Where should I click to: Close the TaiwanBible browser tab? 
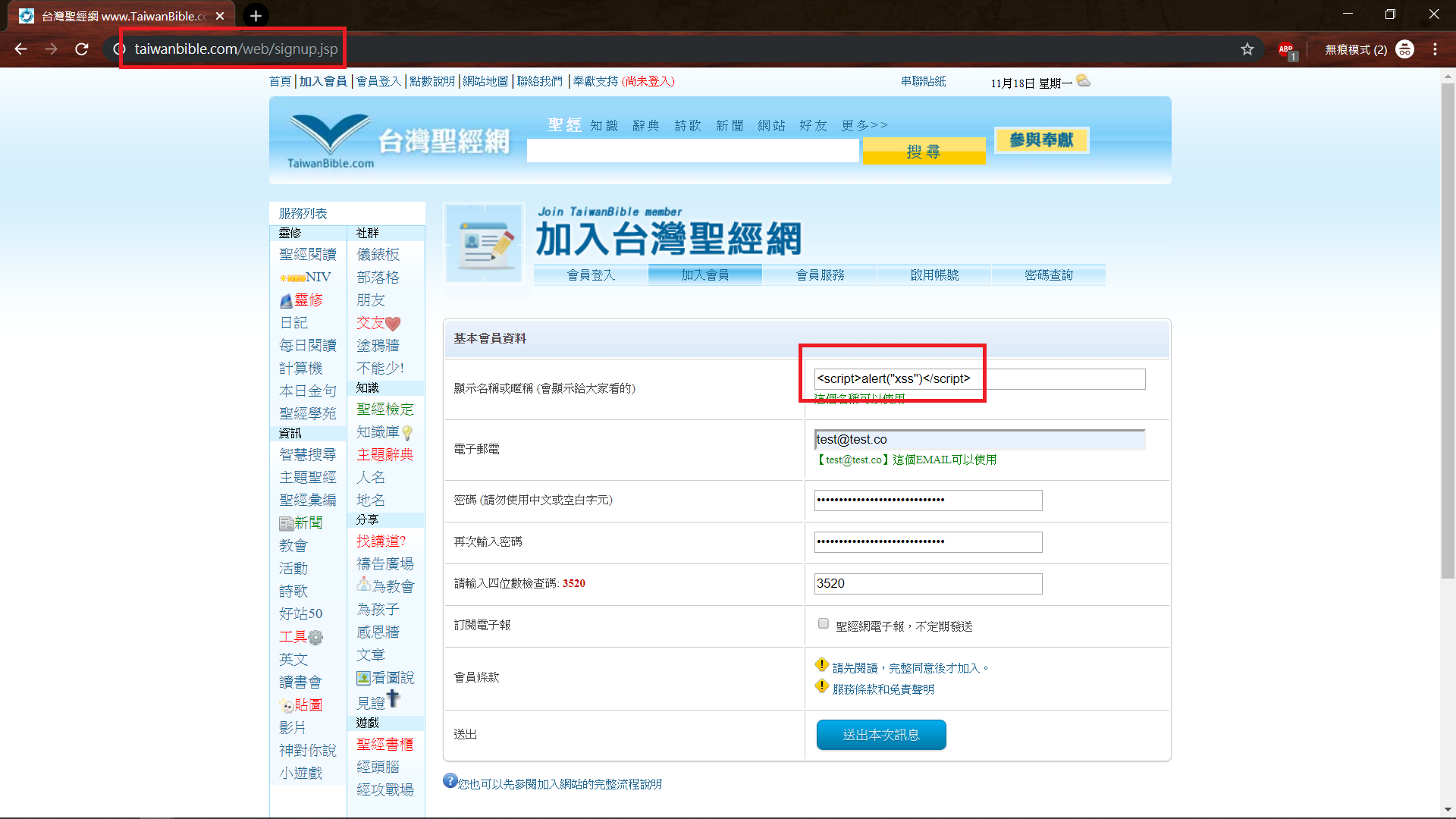point(220,16)
